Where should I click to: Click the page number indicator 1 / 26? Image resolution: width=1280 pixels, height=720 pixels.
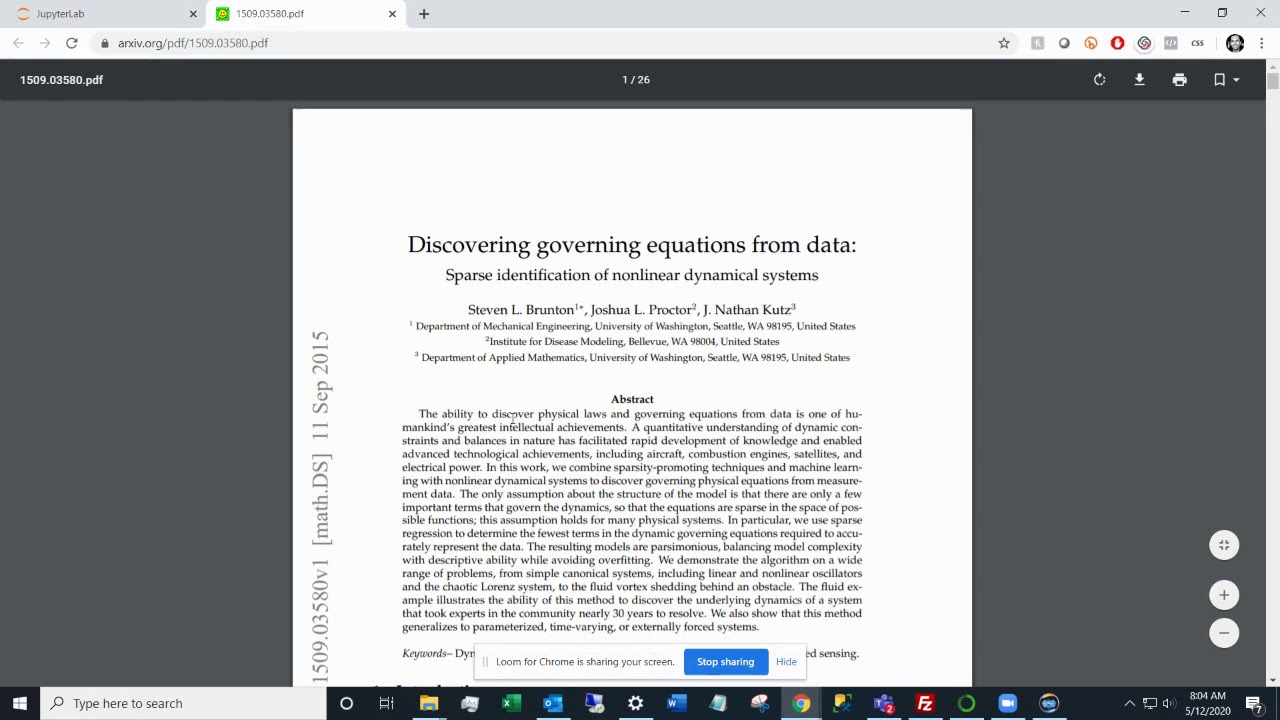636,80
